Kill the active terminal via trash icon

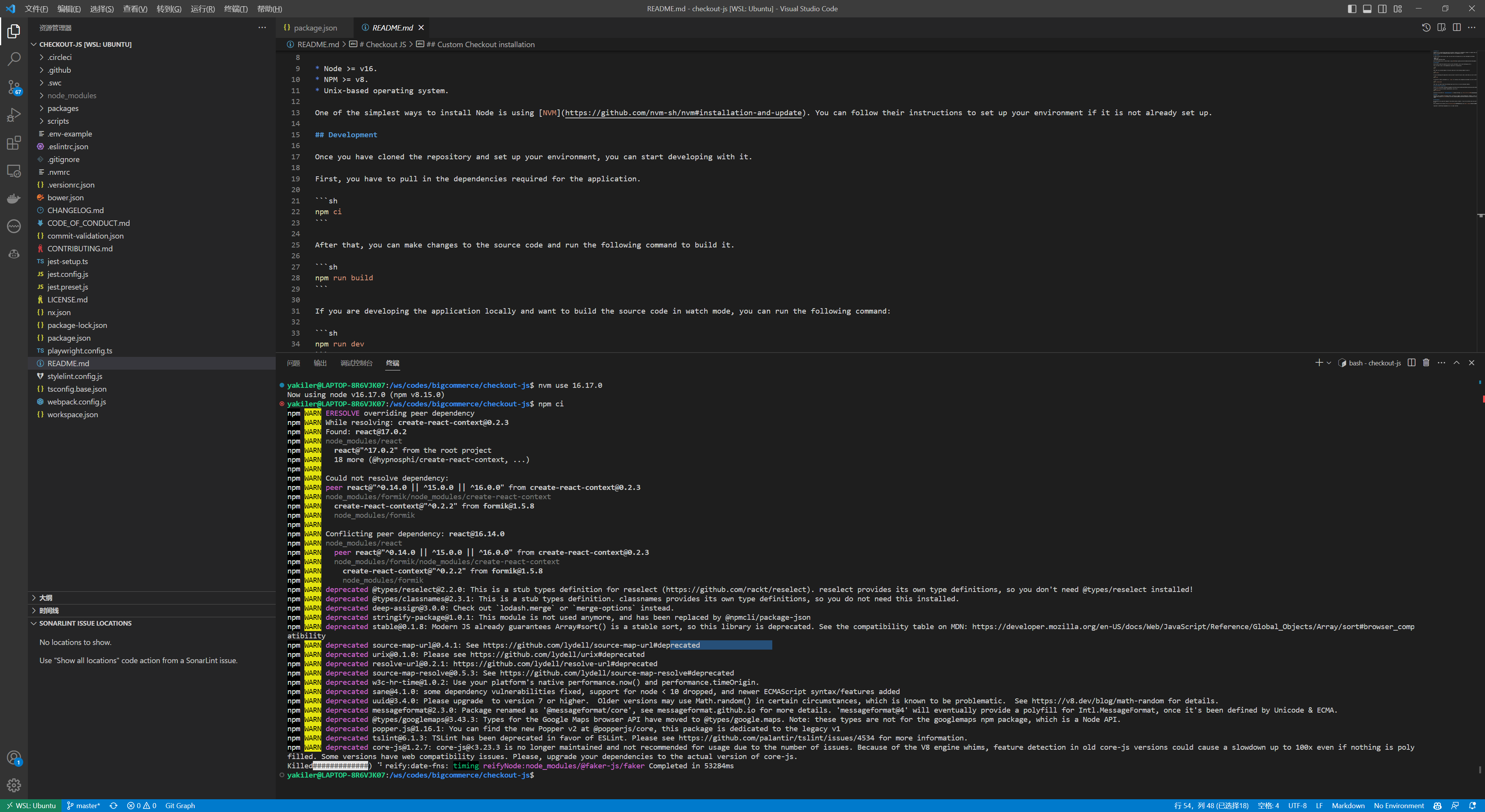[x=1426, y=362]
